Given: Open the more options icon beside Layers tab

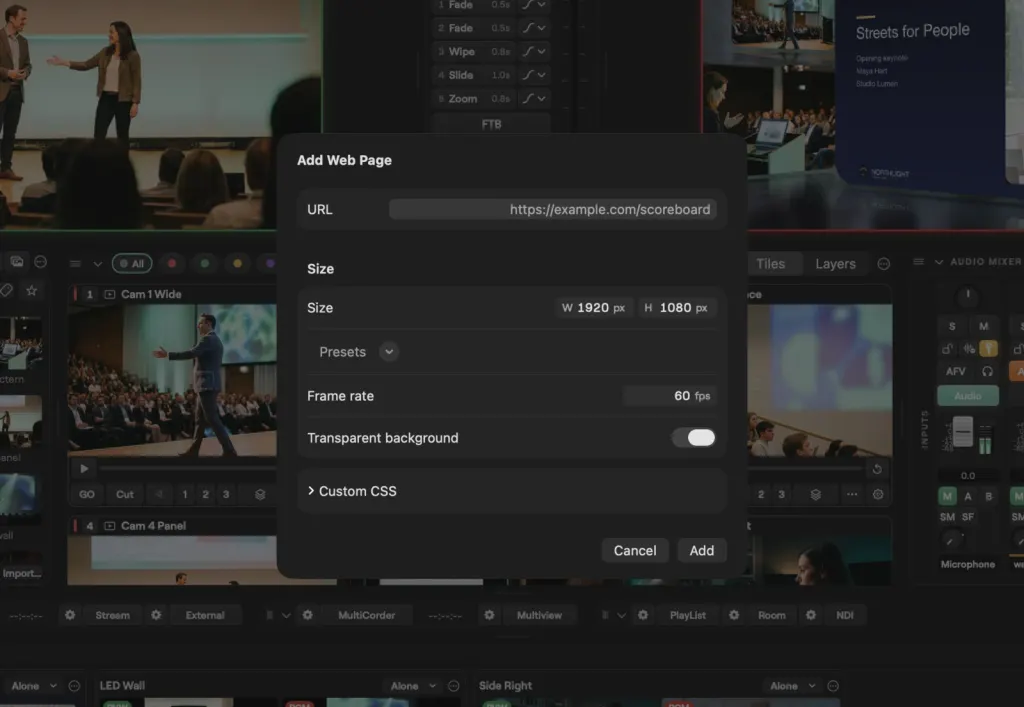Looking at the screenshot, I should pyautogui.click(x=884, y=264).
